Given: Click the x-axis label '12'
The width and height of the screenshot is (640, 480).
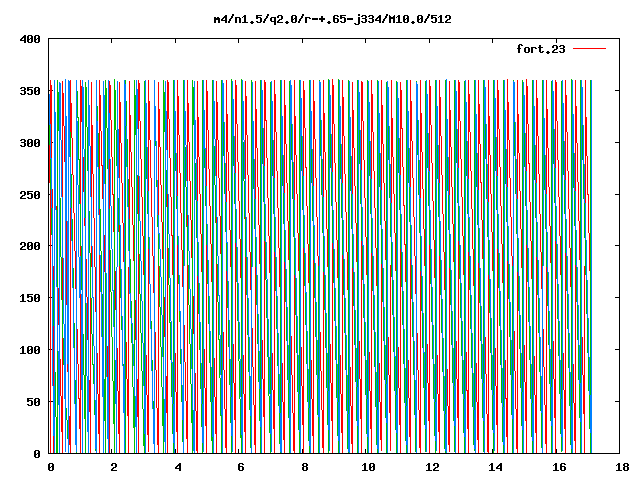Looking at the screenshot, I should (432, 467).
